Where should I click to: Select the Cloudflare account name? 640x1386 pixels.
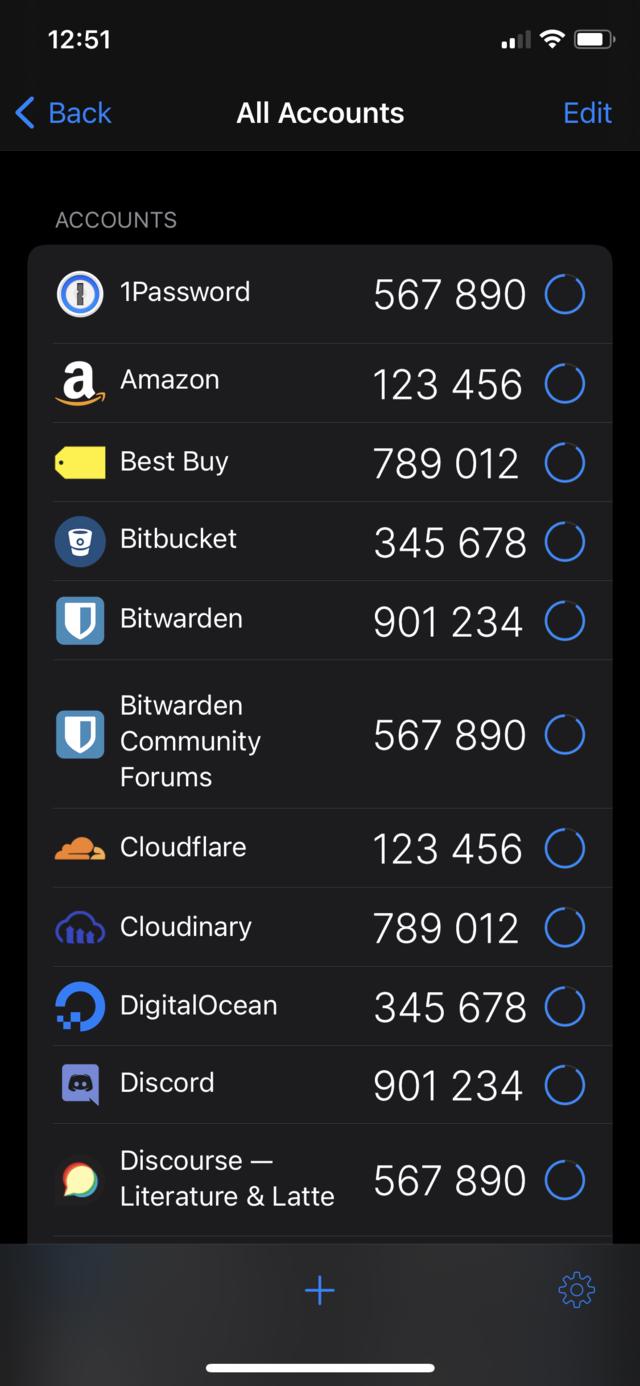pyautogui.click(x=183, y=847)
